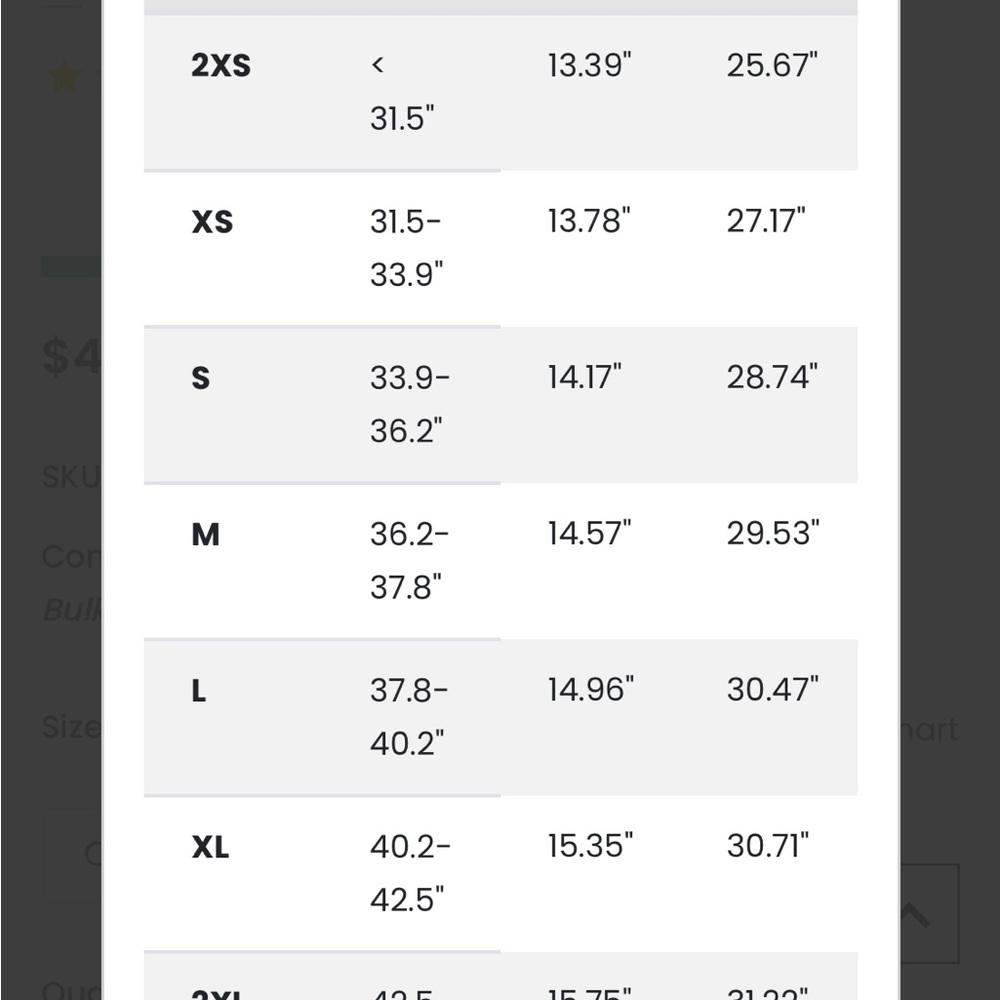
Task: Click the dimmed size chart link behind modal
Action: click(929, 729)
